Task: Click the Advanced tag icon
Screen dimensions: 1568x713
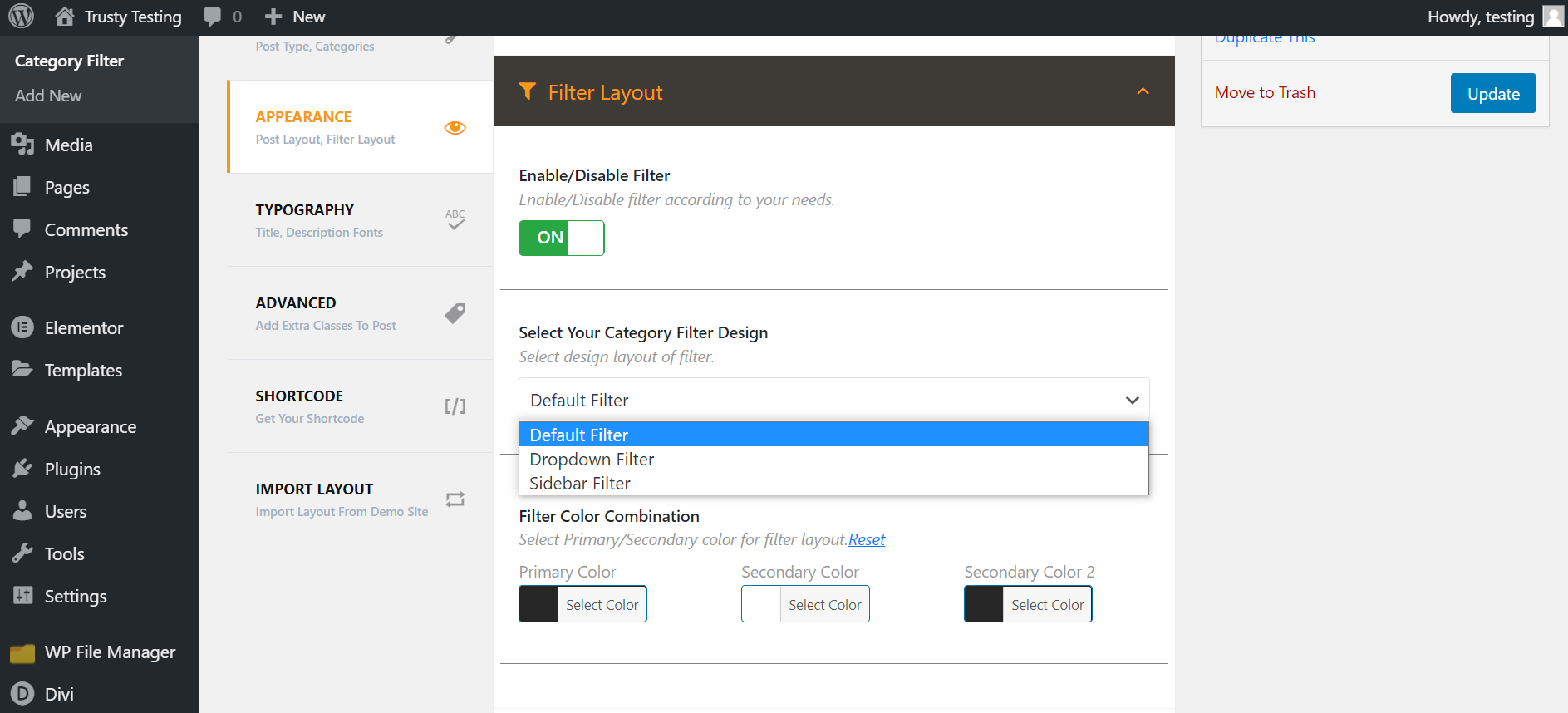Action: point(455,313)
